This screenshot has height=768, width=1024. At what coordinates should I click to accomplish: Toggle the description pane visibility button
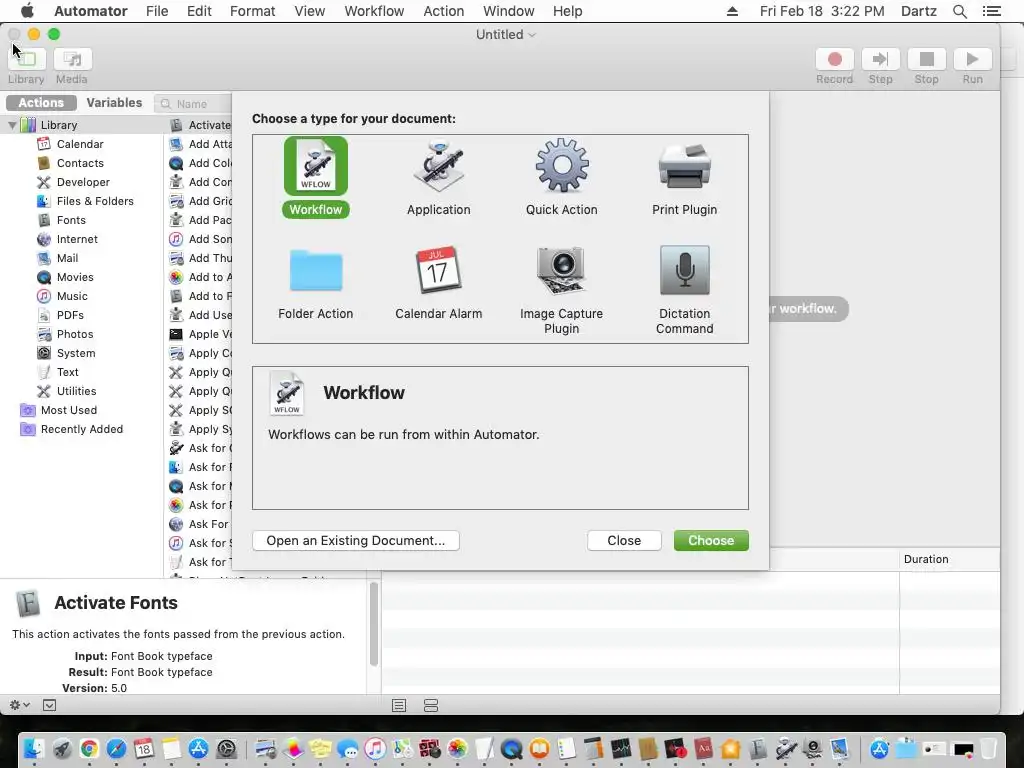pos(49,705)
